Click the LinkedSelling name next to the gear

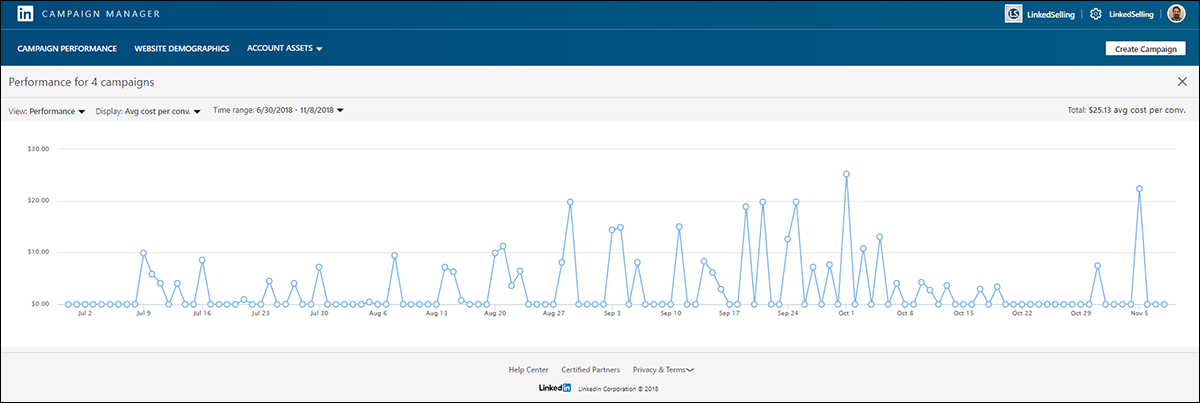tap(1132, 15)
